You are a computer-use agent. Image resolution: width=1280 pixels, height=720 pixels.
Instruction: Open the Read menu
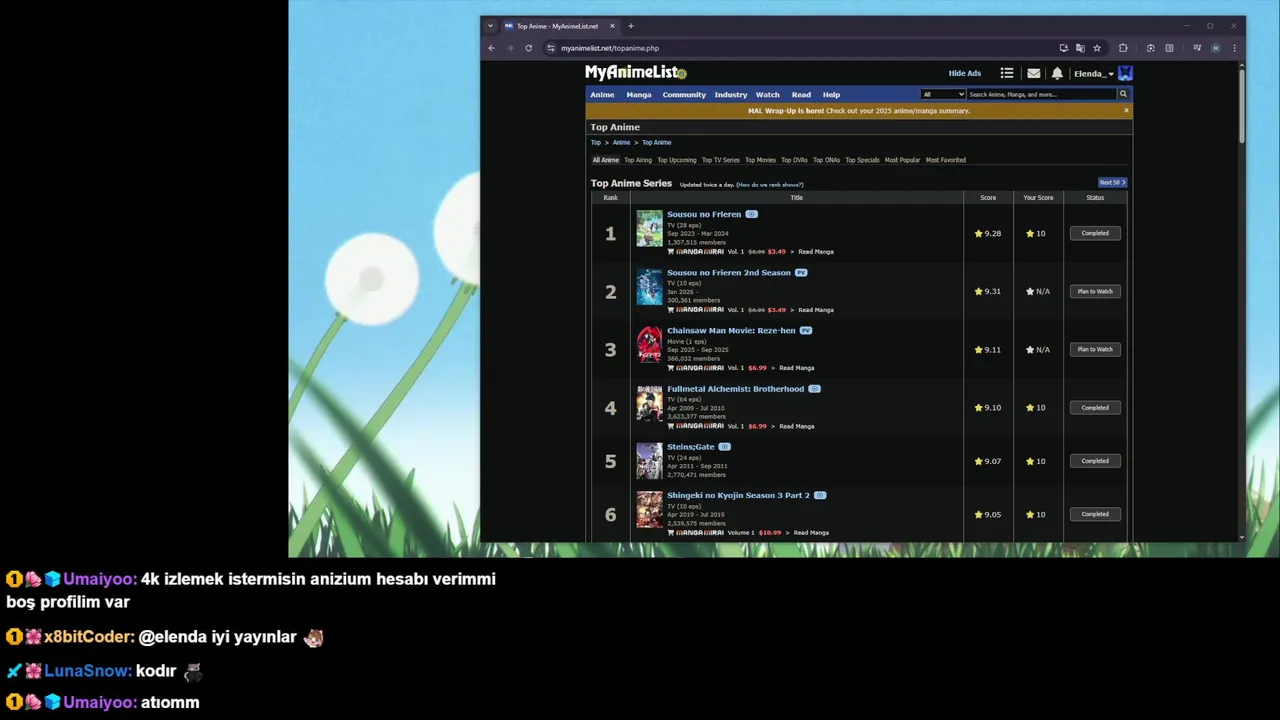click(801, 95)
